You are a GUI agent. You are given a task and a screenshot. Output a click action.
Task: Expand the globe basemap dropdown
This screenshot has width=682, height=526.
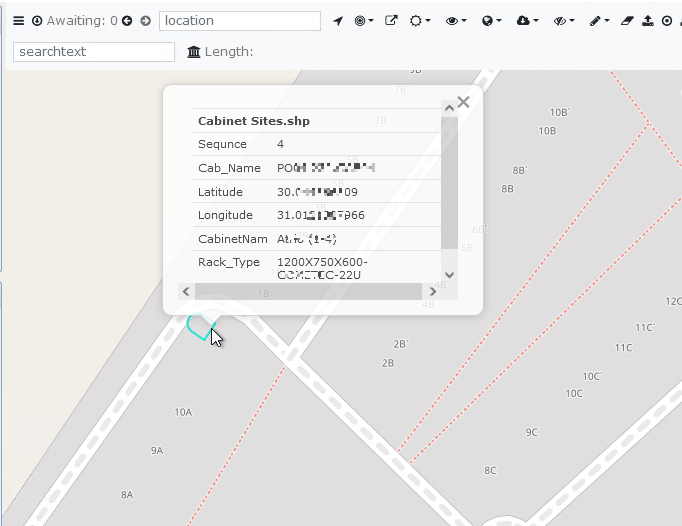pyautogui.click(x=491, y=21)
